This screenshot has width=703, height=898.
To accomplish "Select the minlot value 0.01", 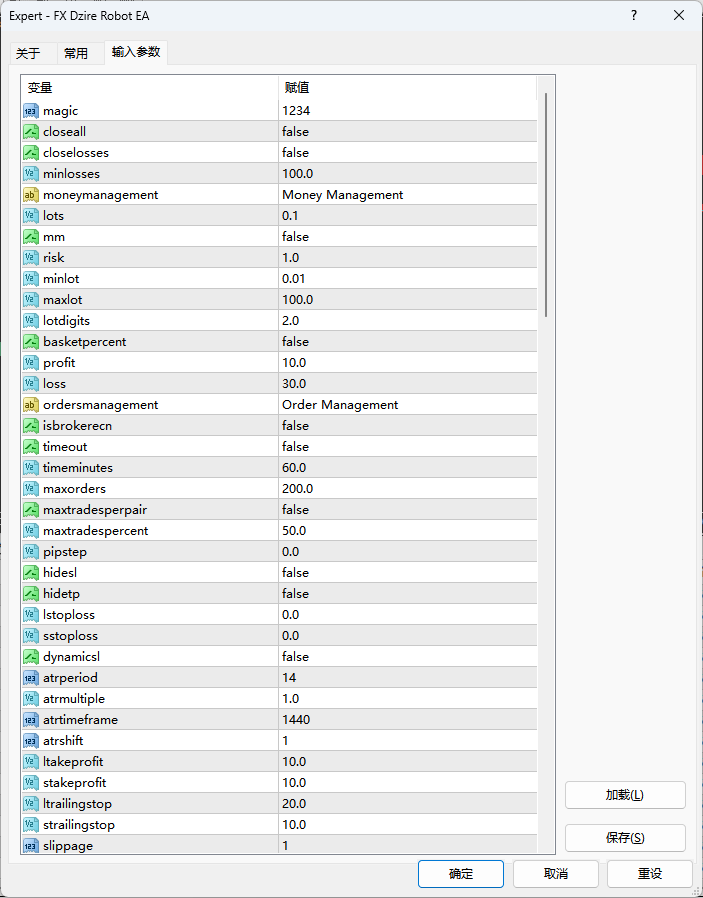I will tap(294, 279).
